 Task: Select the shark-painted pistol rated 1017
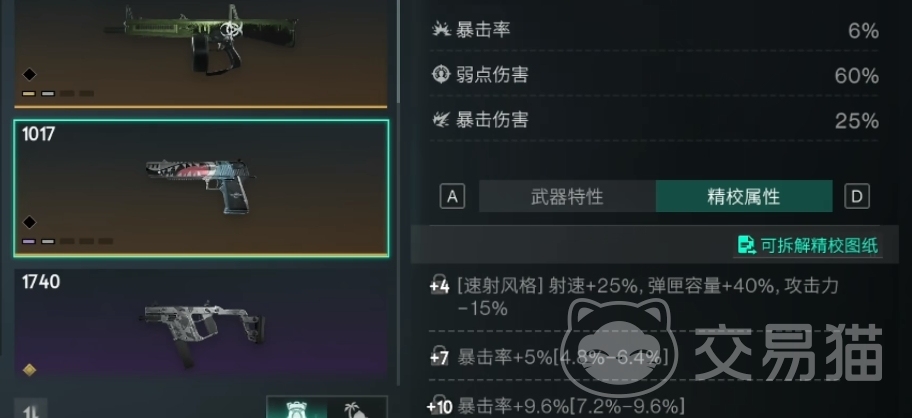(x=201, y=188)
